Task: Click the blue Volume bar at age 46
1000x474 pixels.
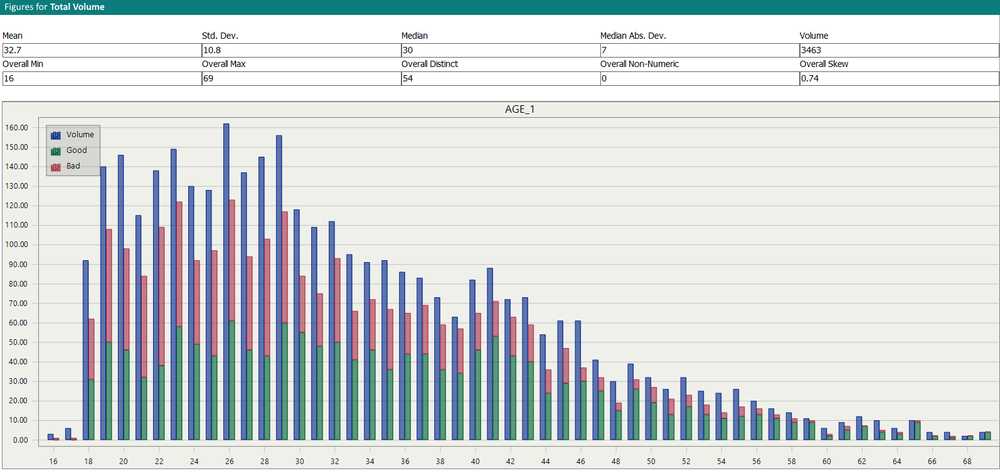Action: 578,380
